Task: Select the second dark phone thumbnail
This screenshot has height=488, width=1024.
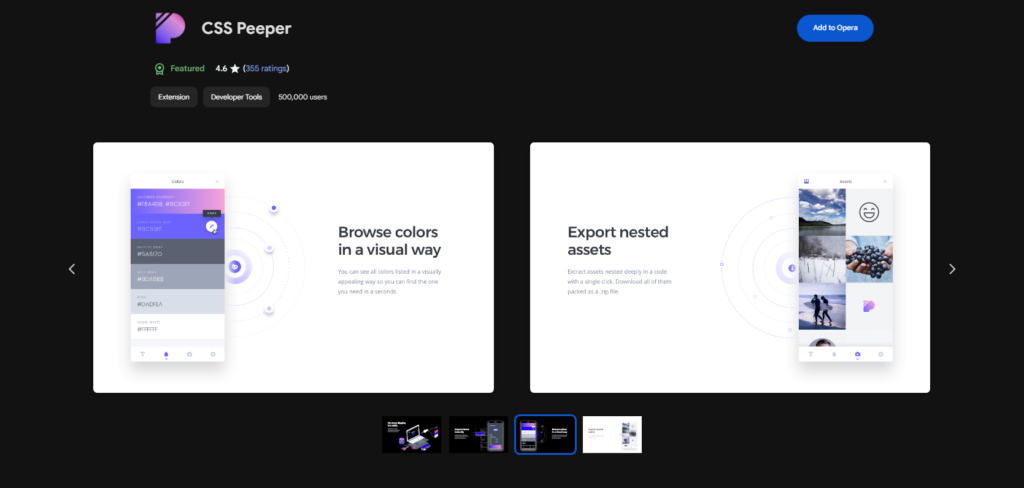Action: point(478,434)
